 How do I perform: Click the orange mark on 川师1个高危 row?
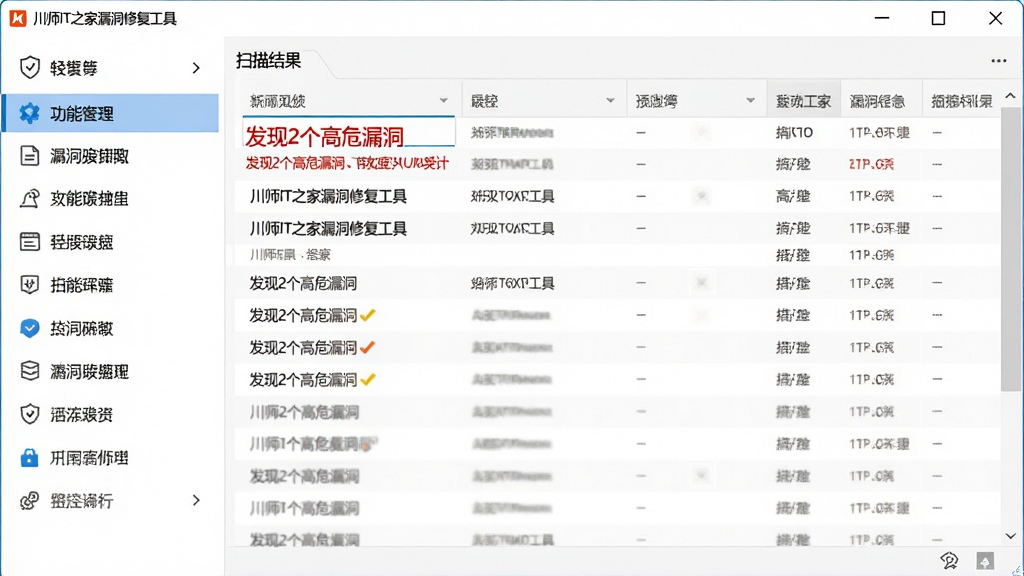368,444
